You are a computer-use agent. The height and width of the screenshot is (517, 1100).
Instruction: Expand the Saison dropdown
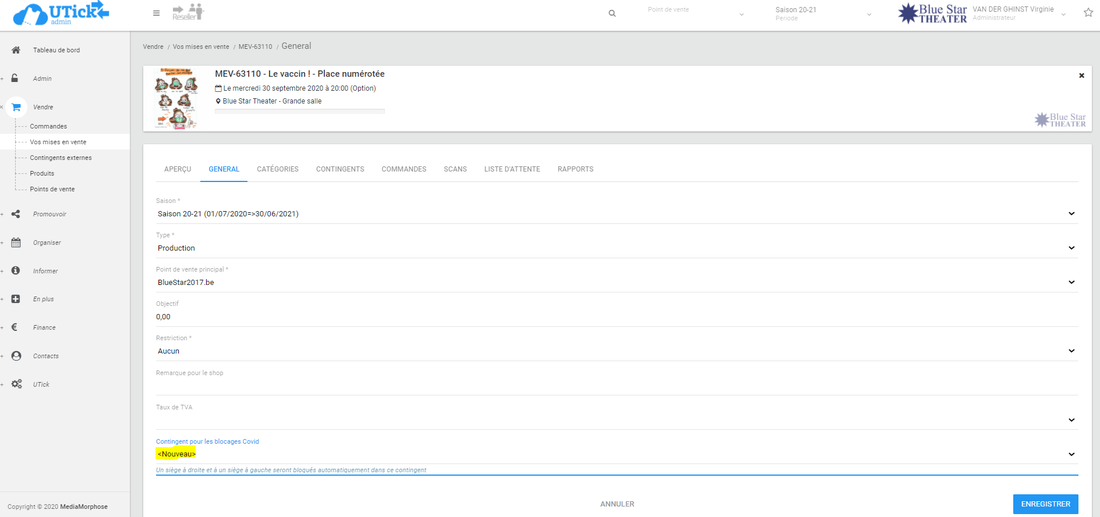pos(1071,213)
